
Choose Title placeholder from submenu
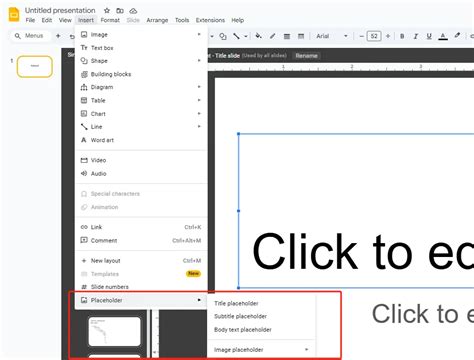coord(261,303)
